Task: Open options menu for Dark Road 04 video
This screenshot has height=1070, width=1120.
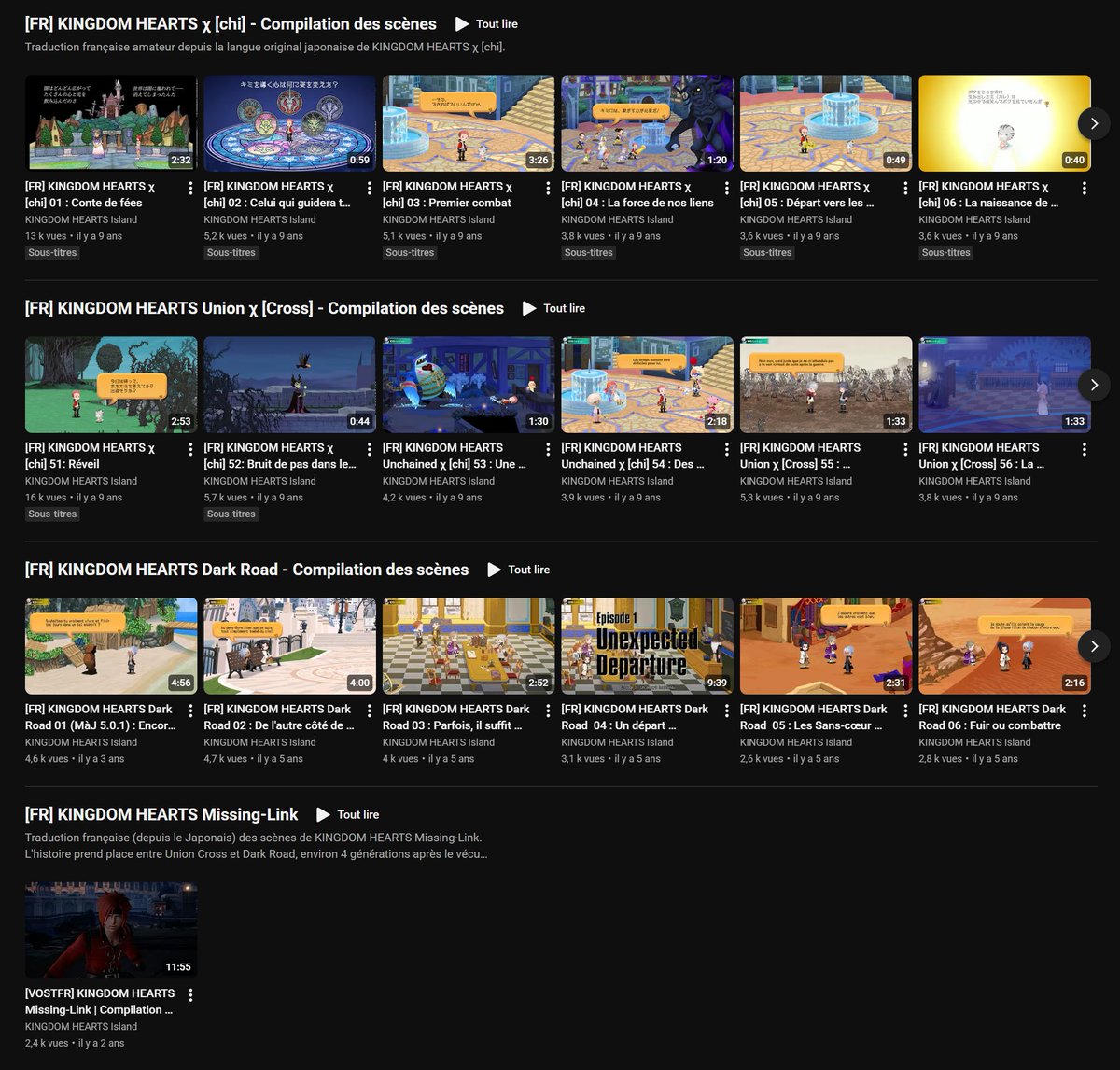Action: click(x=727, y=711)
